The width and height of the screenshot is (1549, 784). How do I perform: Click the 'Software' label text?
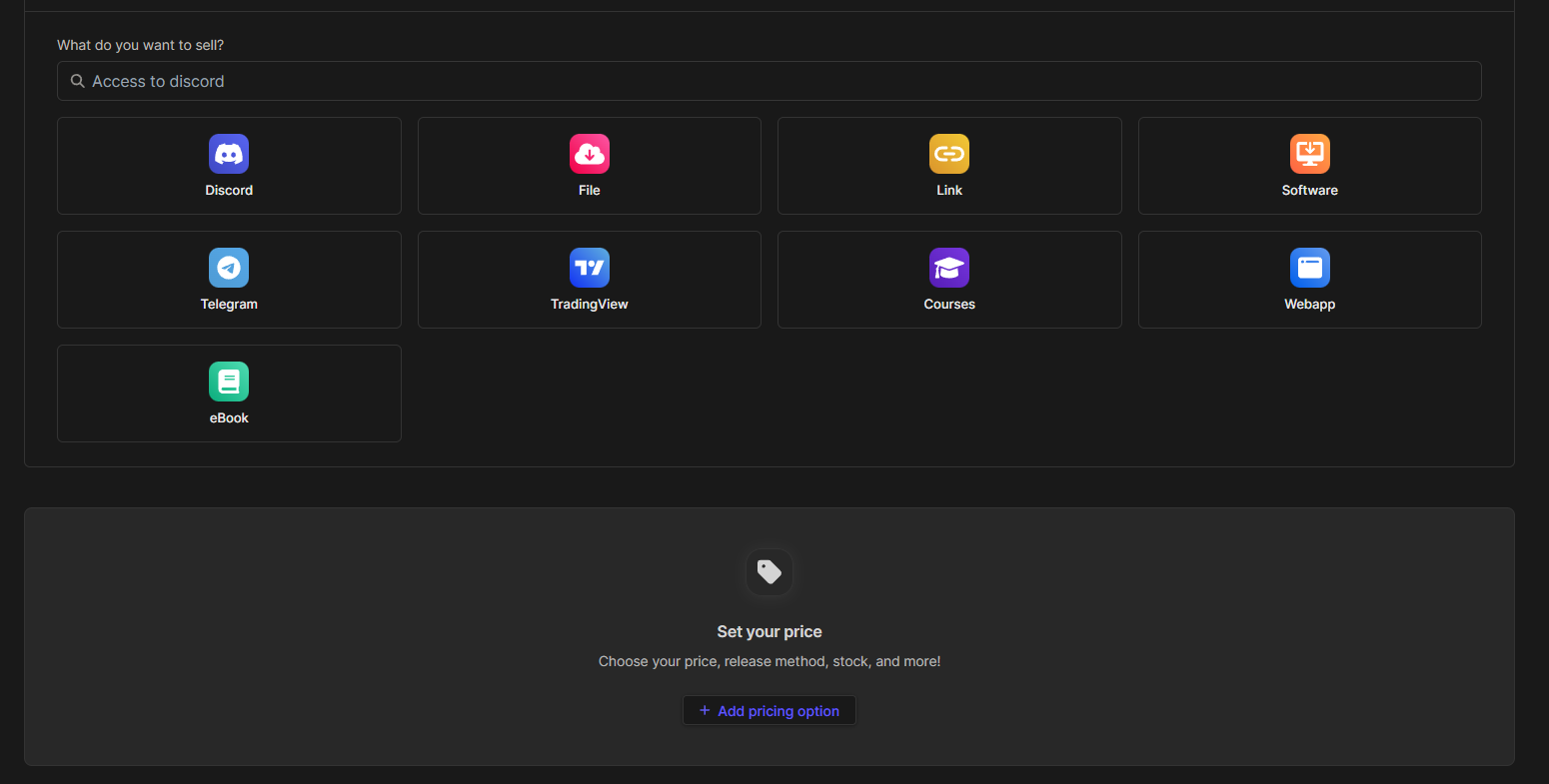(1310, 190)
